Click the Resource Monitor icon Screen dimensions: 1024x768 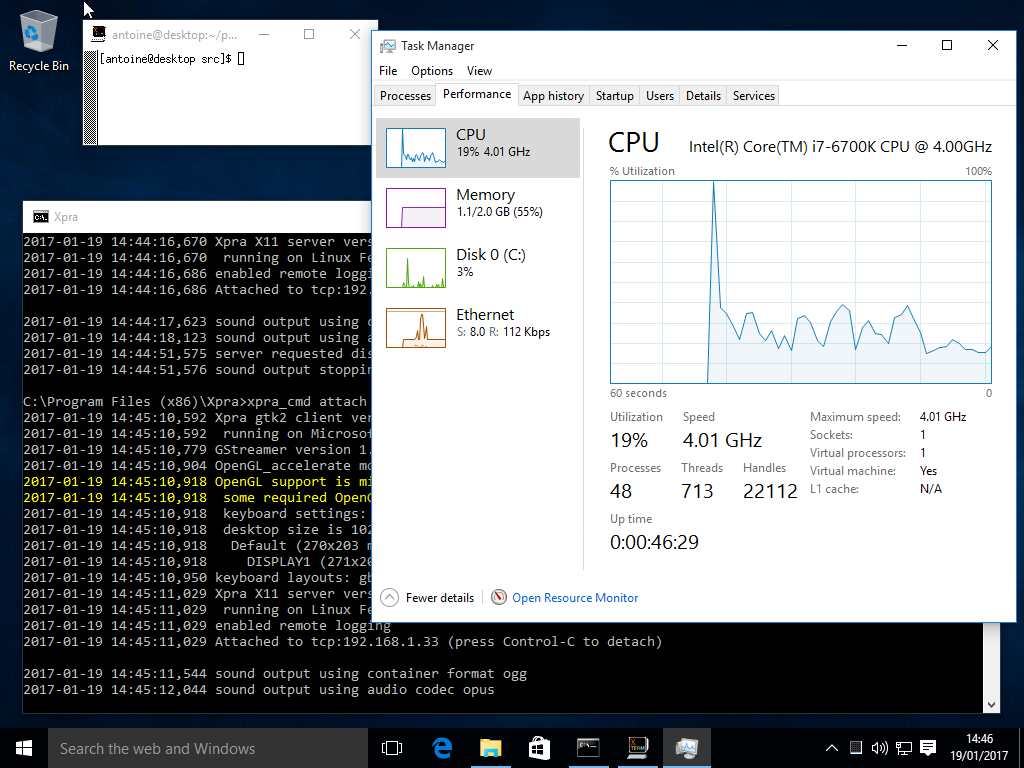[499, 597]
